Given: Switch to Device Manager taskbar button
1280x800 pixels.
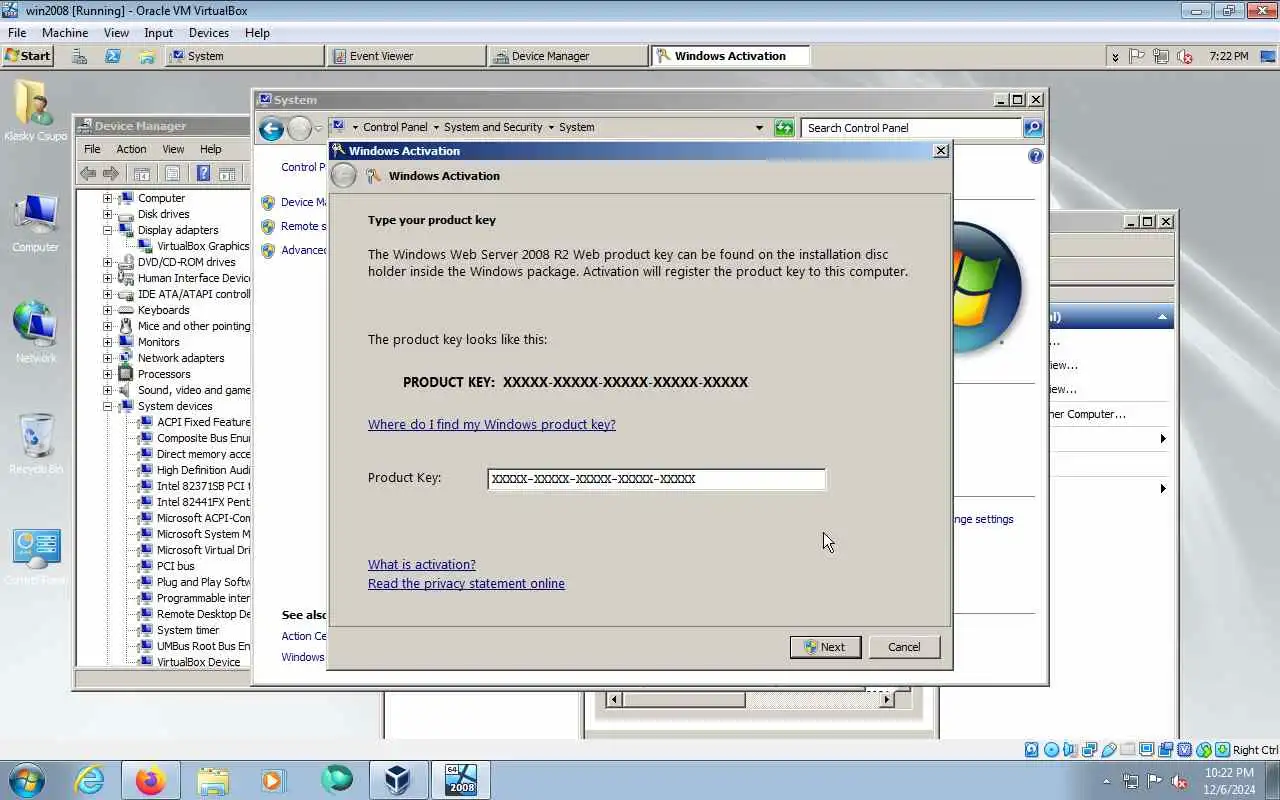Looking at the screenshot, I should [x=569, y=56].
